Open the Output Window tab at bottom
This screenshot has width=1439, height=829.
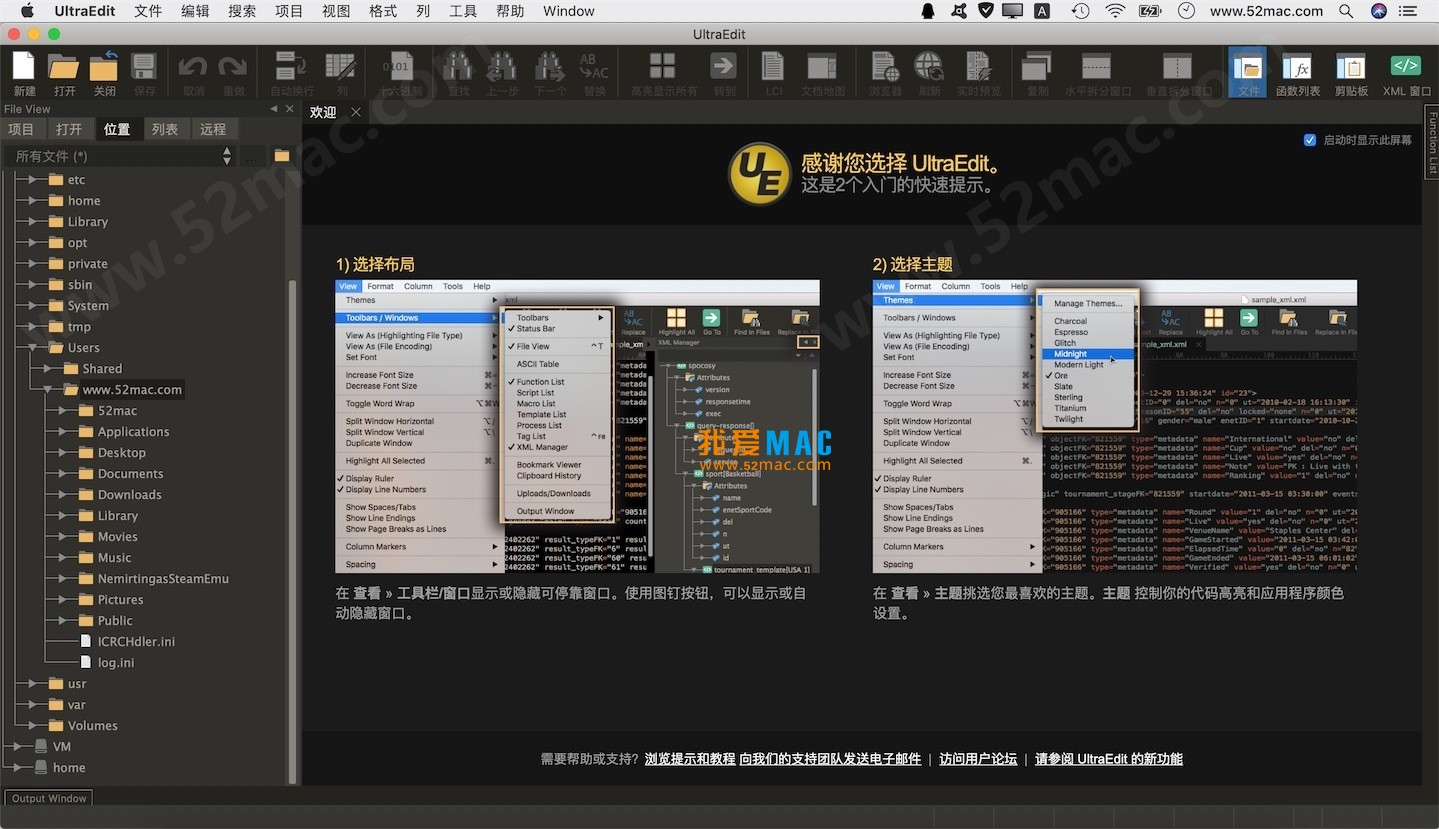click(49, 798)
